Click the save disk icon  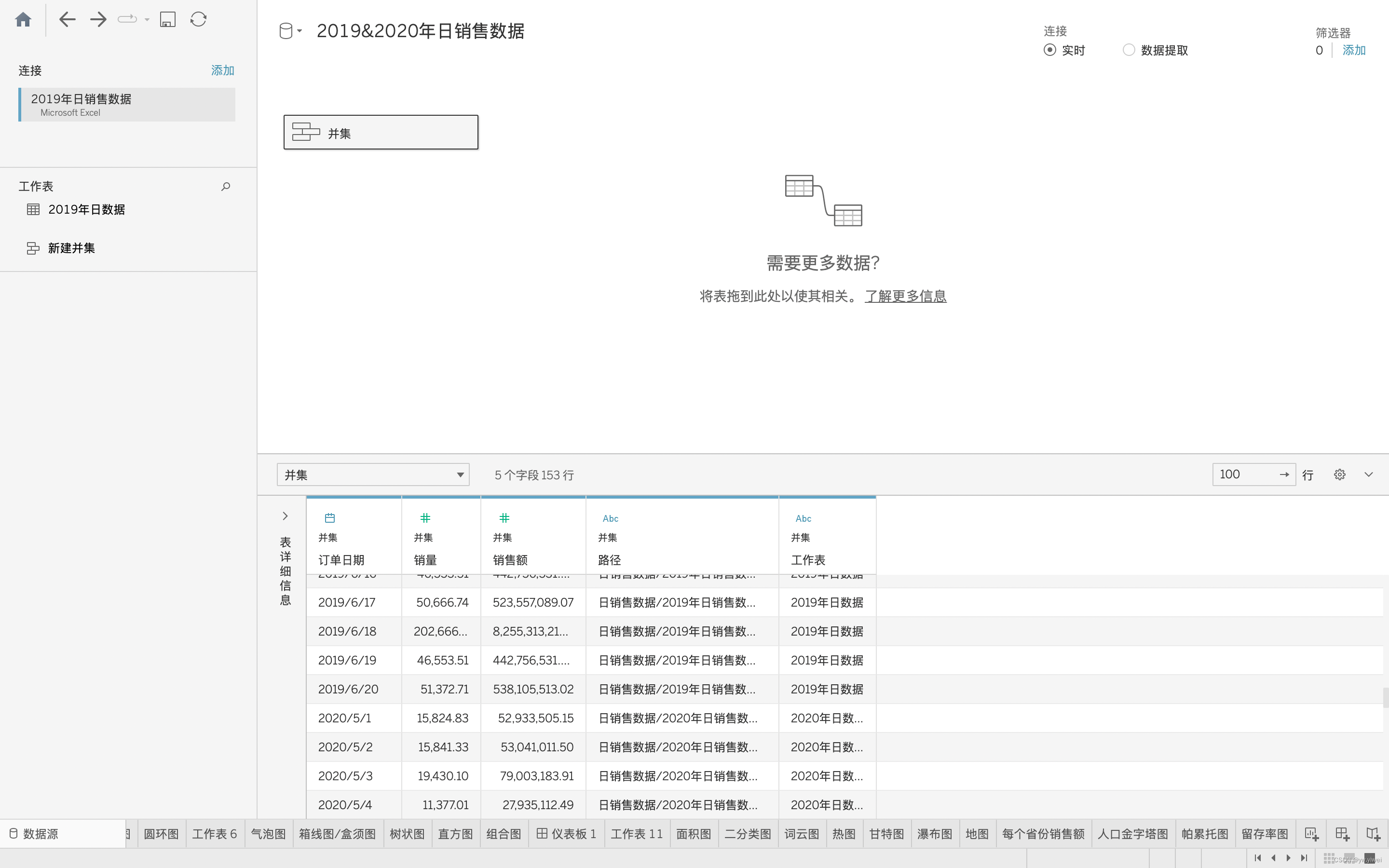coord(168,19)
